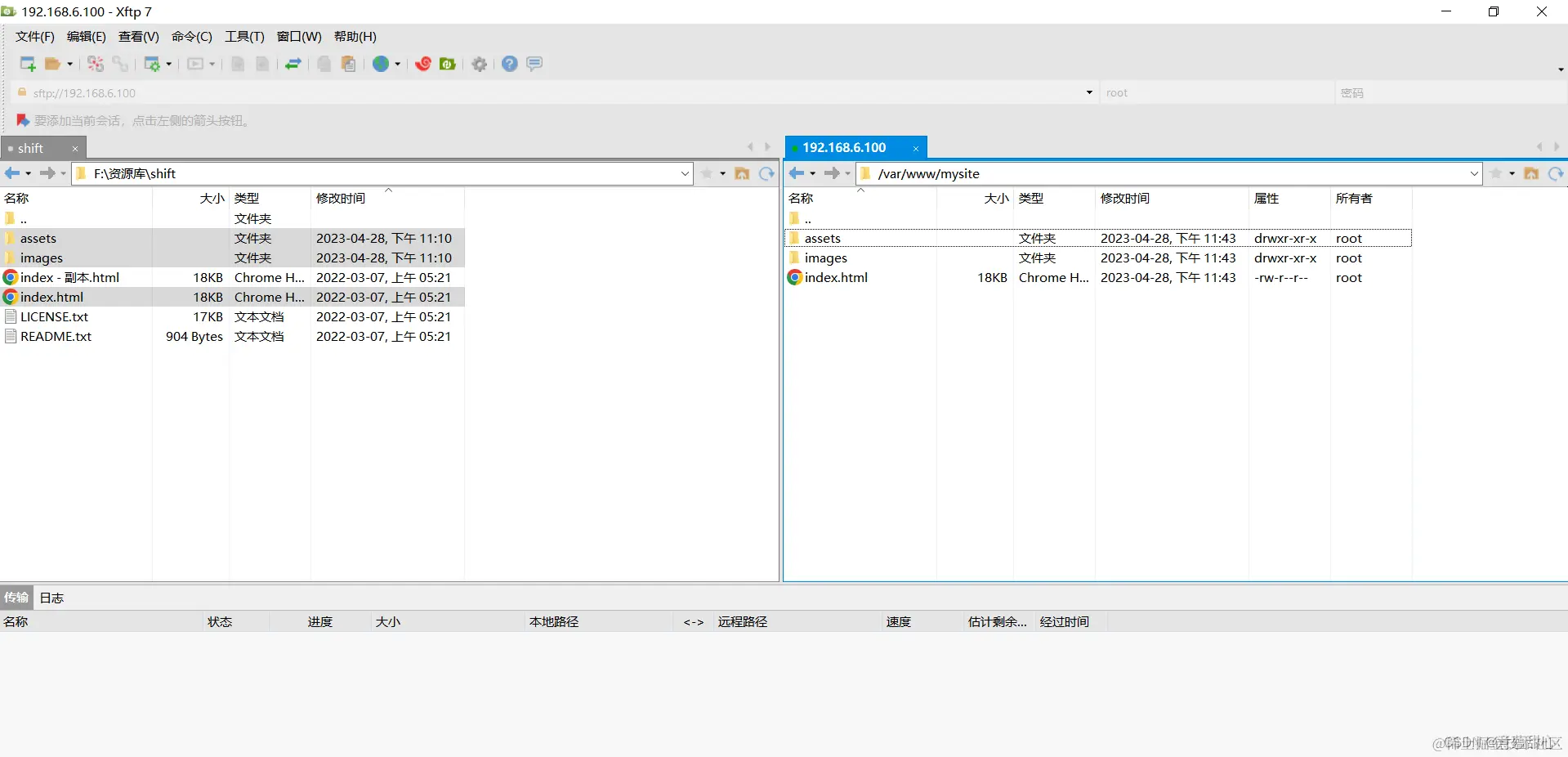Click the green-blue transfer arrows icon
The image size is (1568, 757).
click(x=293, y=64)
